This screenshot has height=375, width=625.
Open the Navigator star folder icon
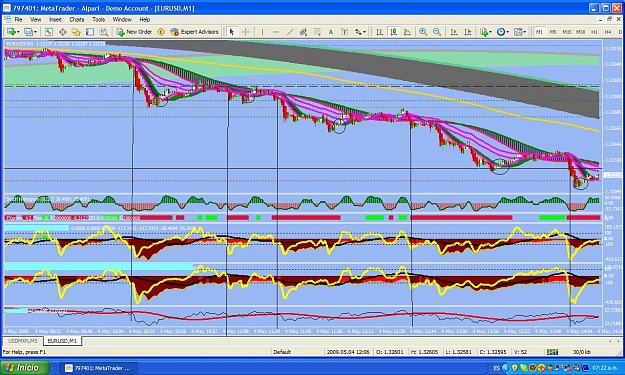coord(76,32)
